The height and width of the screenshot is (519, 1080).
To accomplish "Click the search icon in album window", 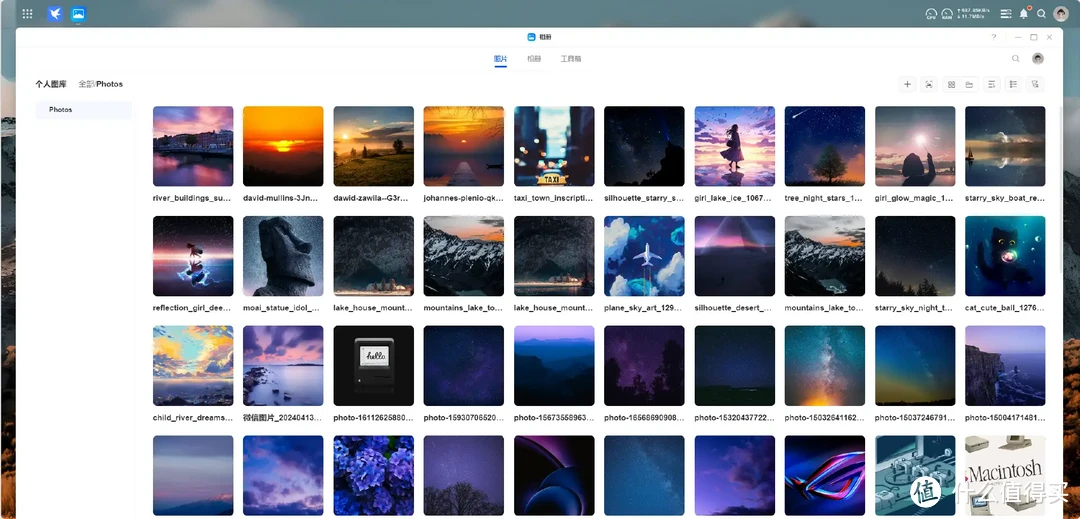I will 1016,59.
